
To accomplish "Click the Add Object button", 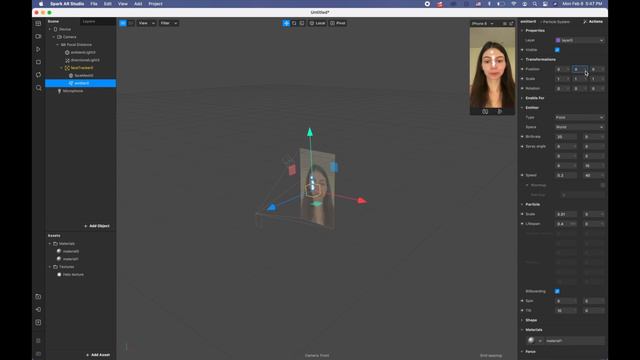I will pyautogui.click(x=97, y=226).
